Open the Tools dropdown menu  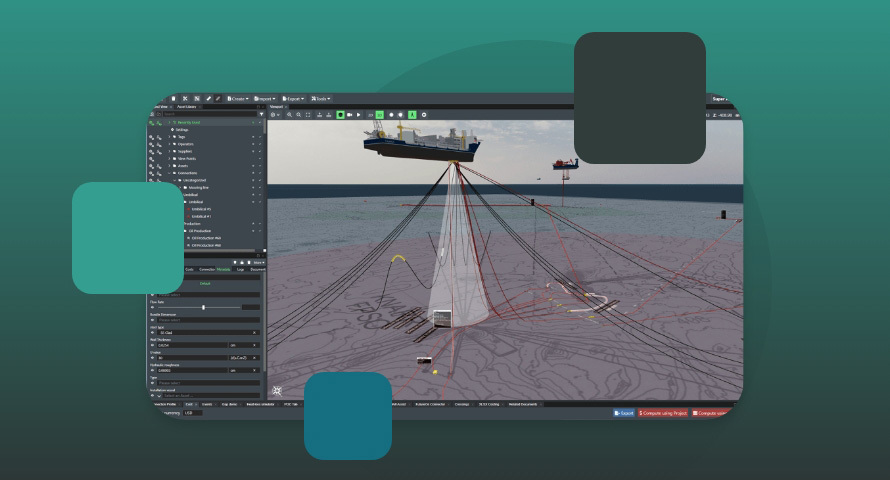coord(320,98)
